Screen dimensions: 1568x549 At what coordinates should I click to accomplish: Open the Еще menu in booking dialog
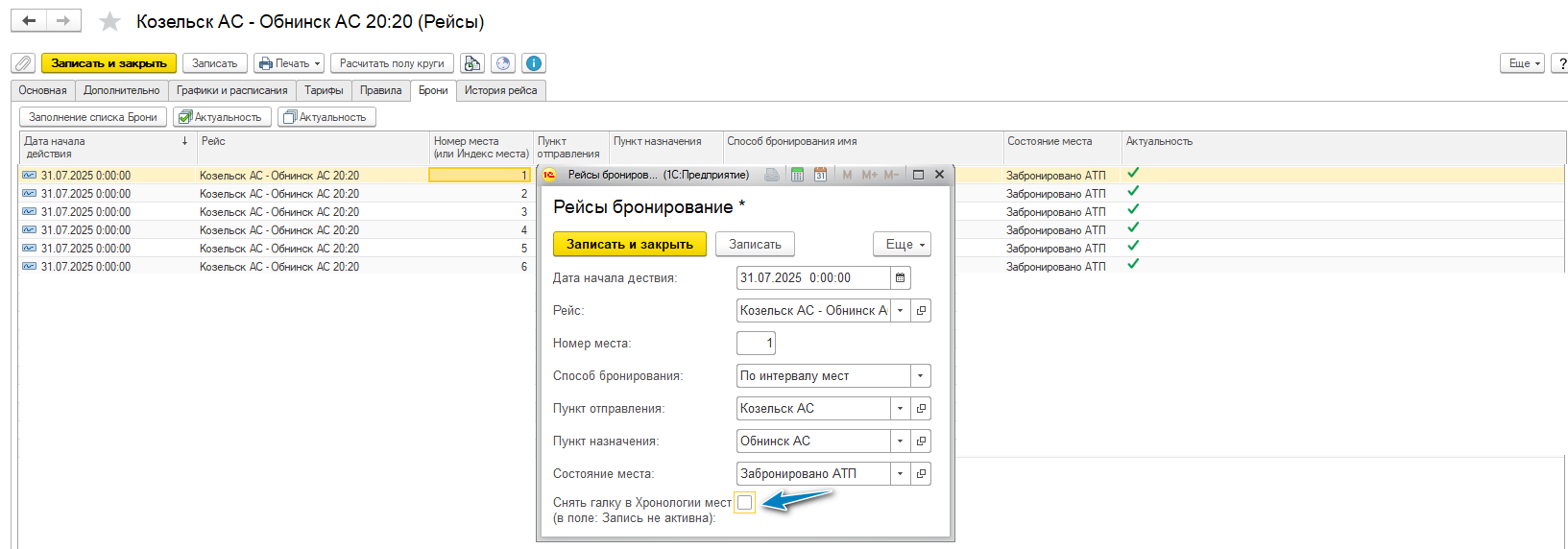tap(902, 245)
